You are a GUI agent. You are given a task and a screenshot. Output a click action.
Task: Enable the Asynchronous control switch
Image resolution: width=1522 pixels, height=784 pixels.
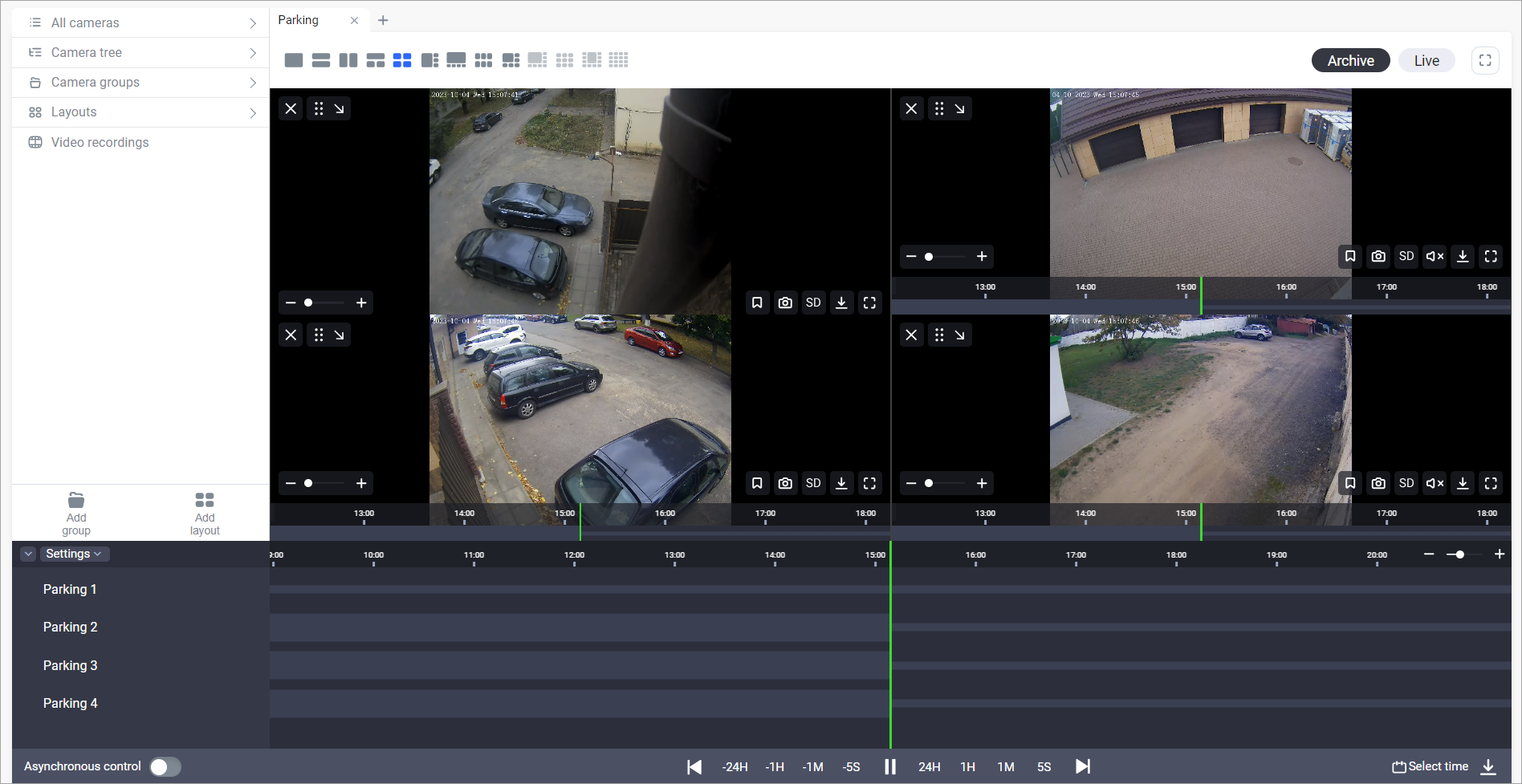click(x=165, y=767)
